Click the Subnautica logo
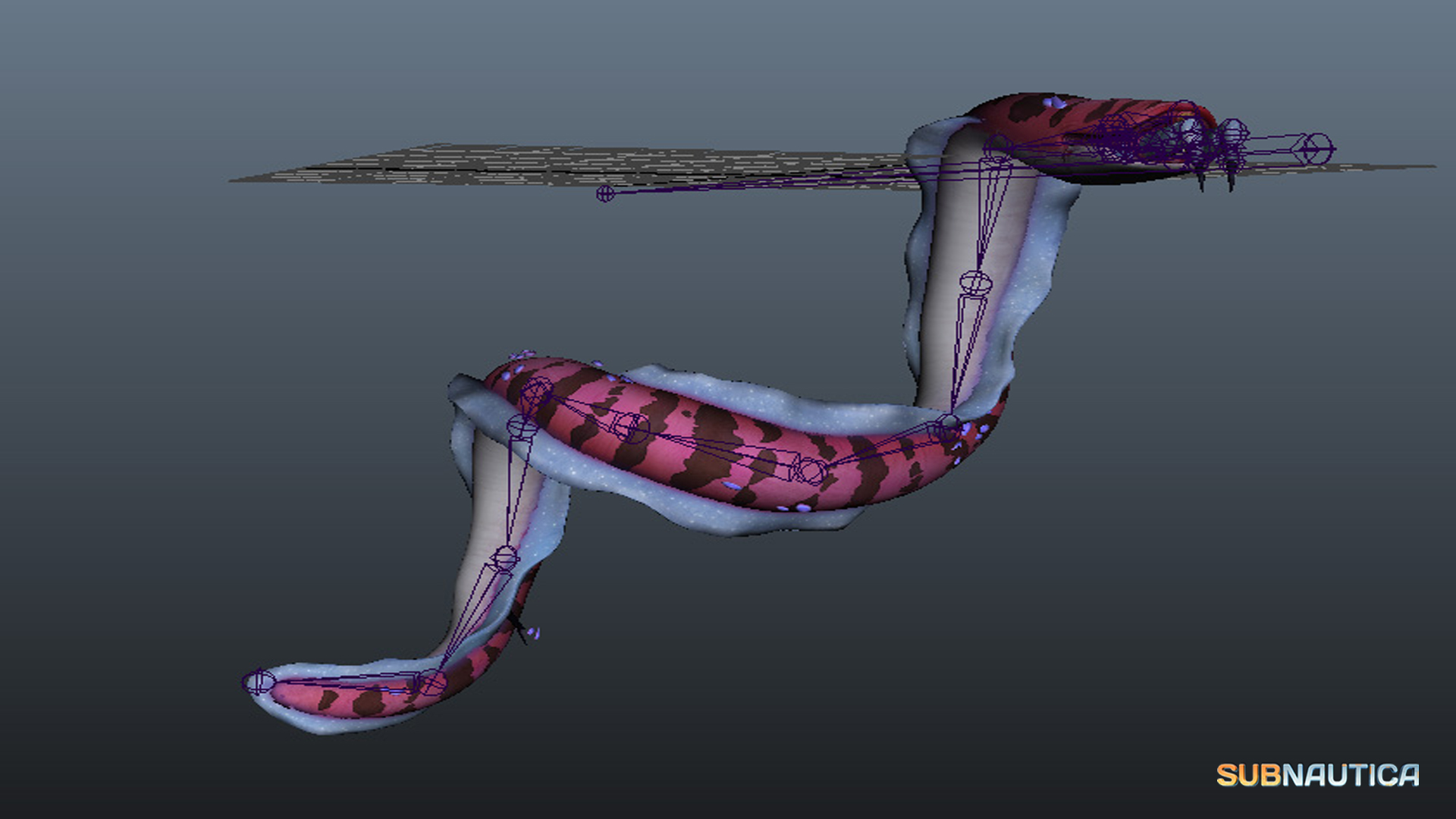Image resolution: width=1456 pixels, height=819 pixels. [x=1317, y=775]
